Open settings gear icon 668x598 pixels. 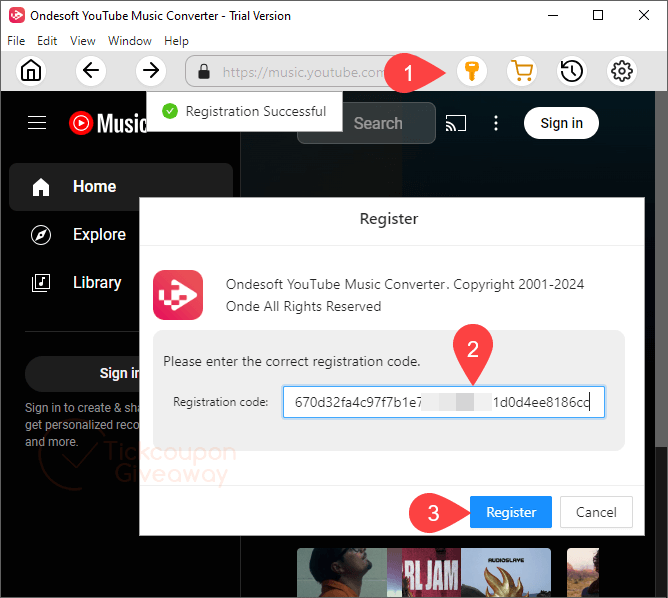(x=622, y=71)
